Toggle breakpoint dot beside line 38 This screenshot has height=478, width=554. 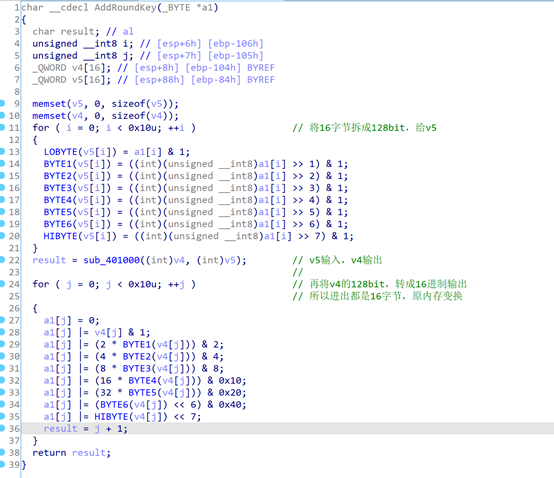point(2,452)
